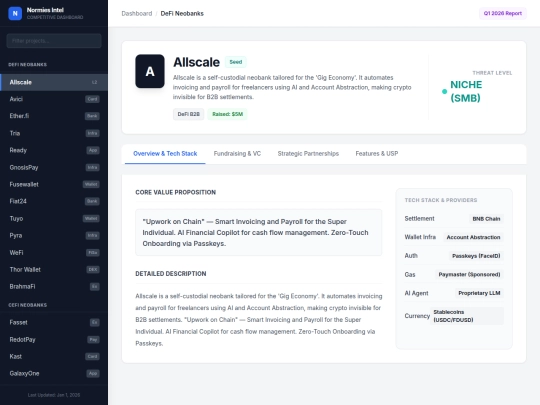Select Thor Wallet project in sidebar
The width and height of the screenshot is (540, 405).
coord(54,269)
